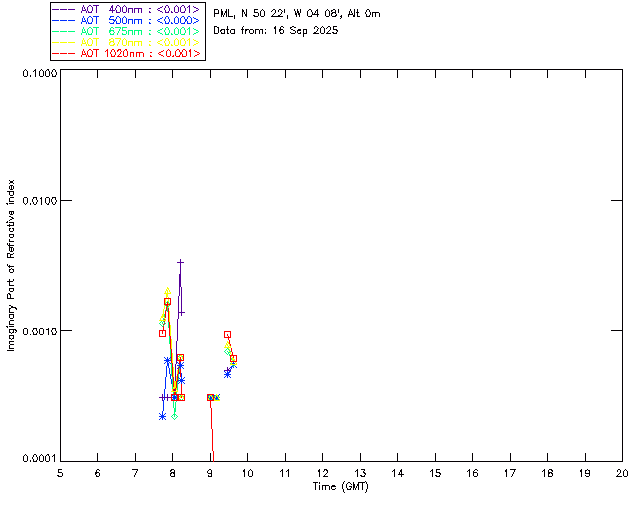Click the PML site location text
This screenshot has width=640, height=512.
297,14
